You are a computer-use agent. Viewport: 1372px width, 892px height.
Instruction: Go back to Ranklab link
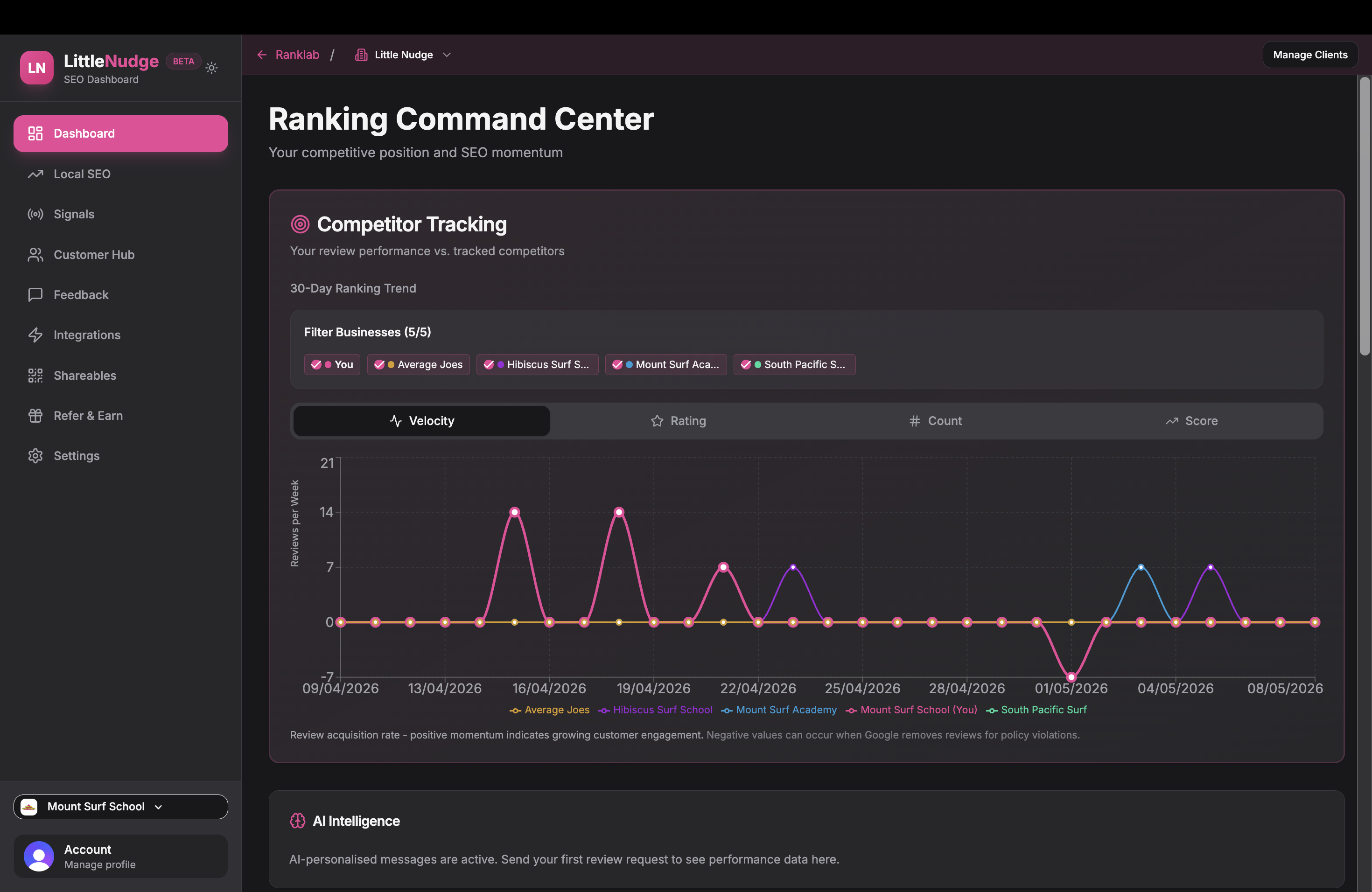coord(288,55)
